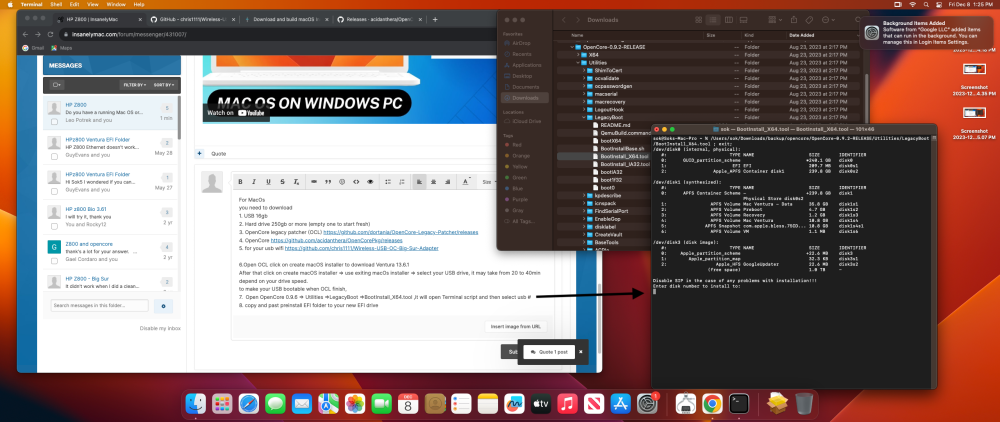Open the acidanthera OpenCorePkg releases link
Image resolution: width=1000 pixels, height=422 pixels.
(336, 241)
